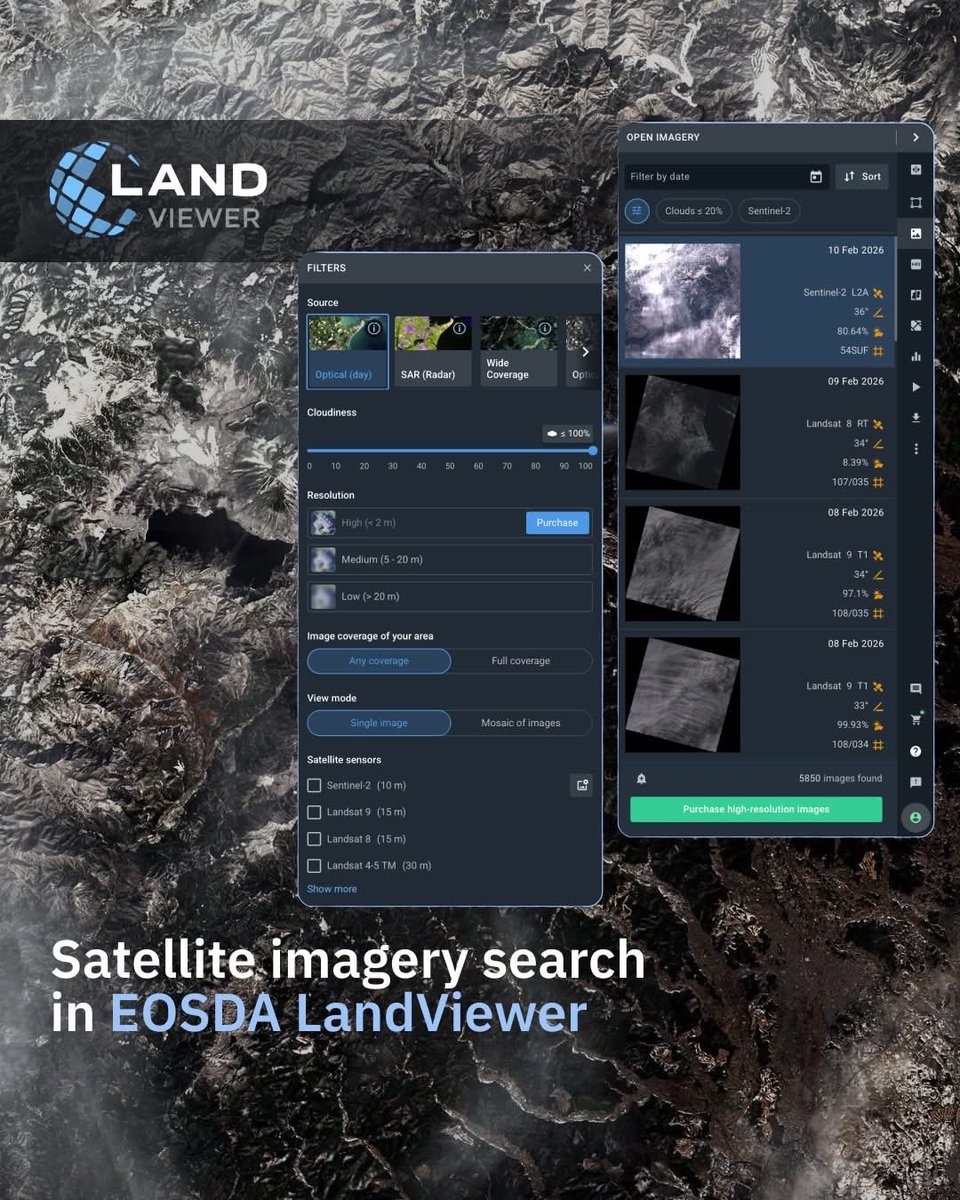Check the Sentinel-2 (10 m) sensor checkbox
Screen dimensions: 960x1200
[315, 785]
